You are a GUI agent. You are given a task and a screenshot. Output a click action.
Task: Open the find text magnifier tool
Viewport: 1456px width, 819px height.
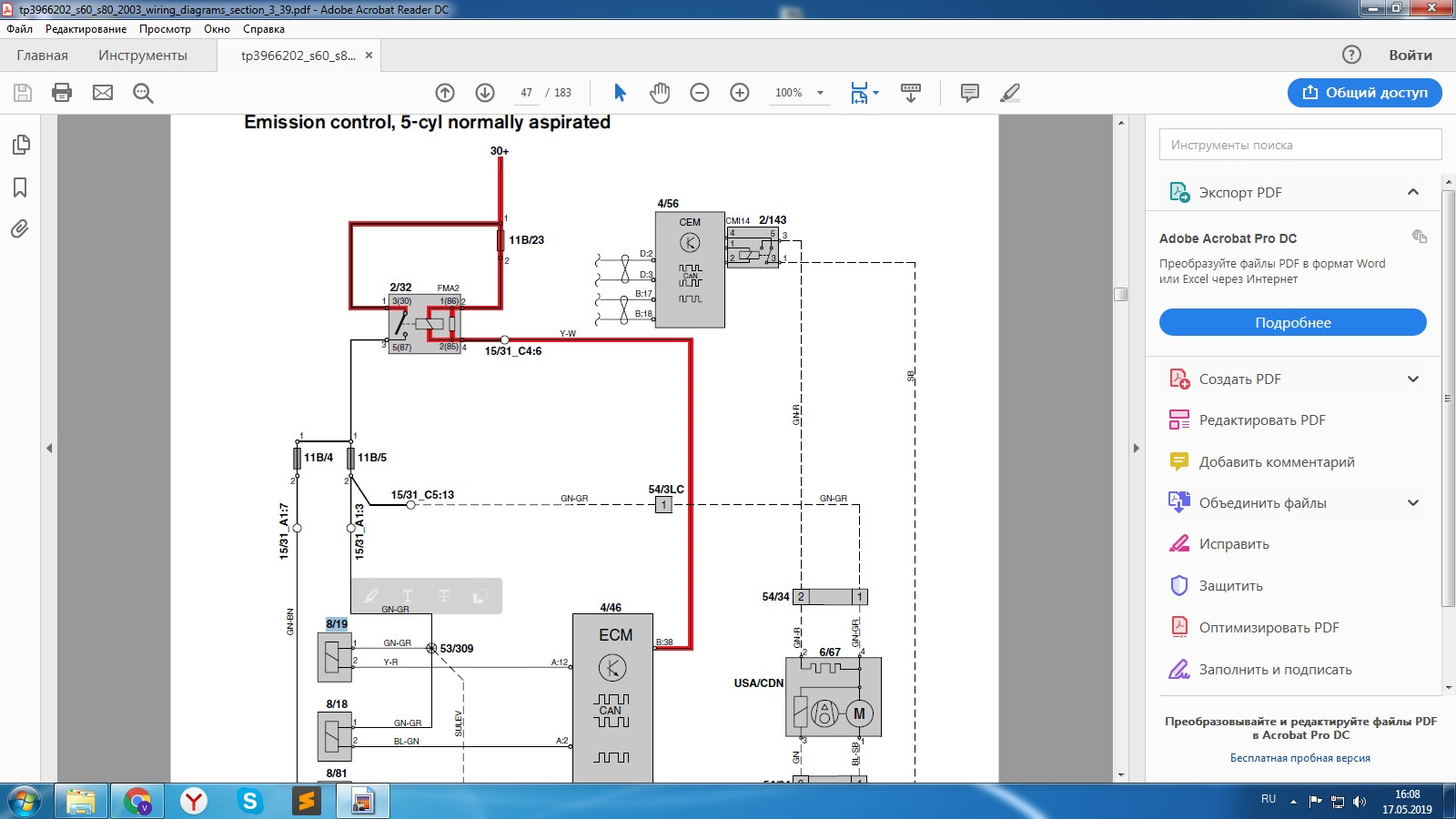click(143, 93)
